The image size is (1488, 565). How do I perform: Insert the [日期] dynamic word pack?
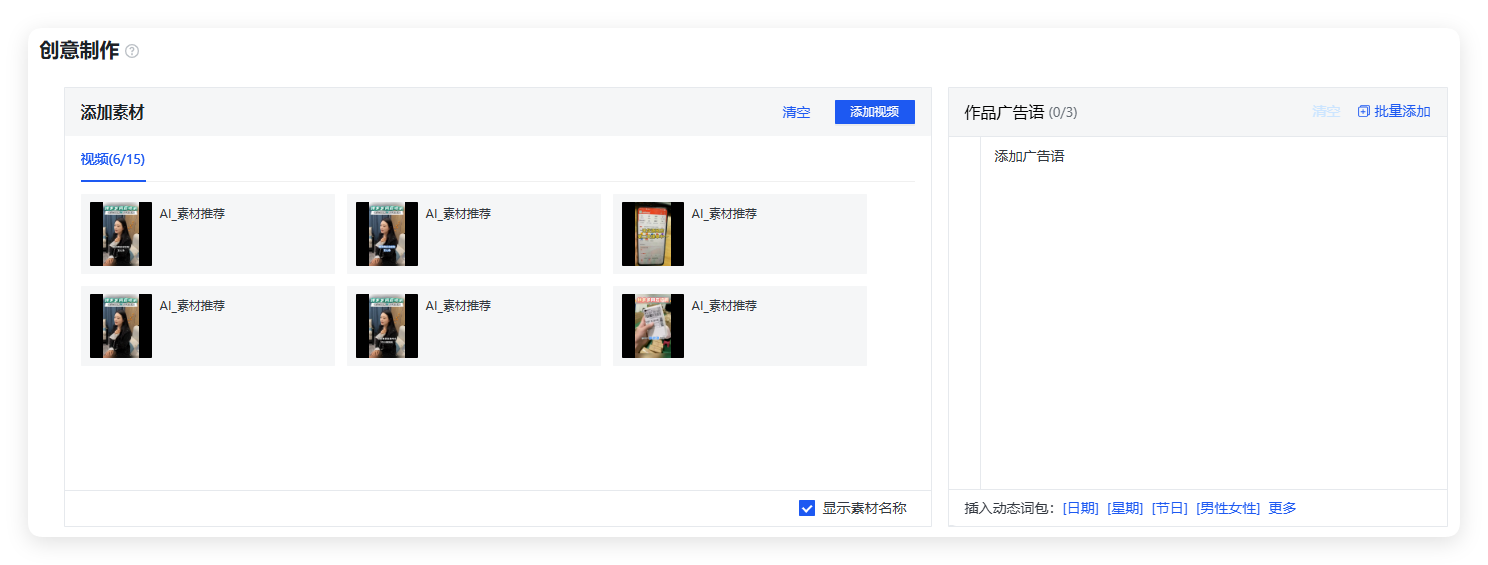coord(1080,508)
